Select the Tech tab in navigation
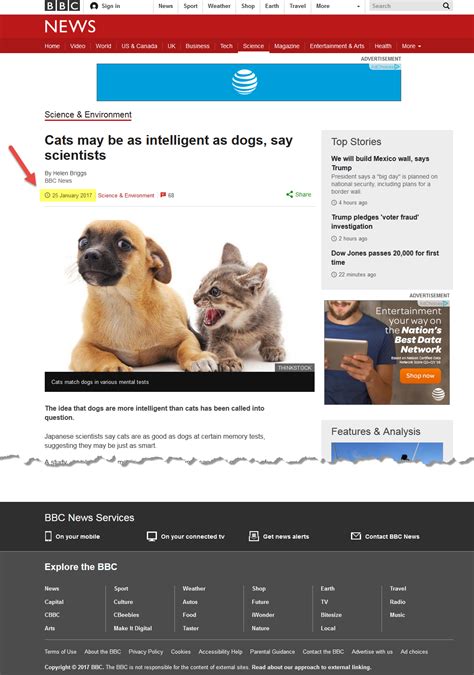The height and width of the screenshot is (675, 474). pyautogui.click(x=226, y=46)
